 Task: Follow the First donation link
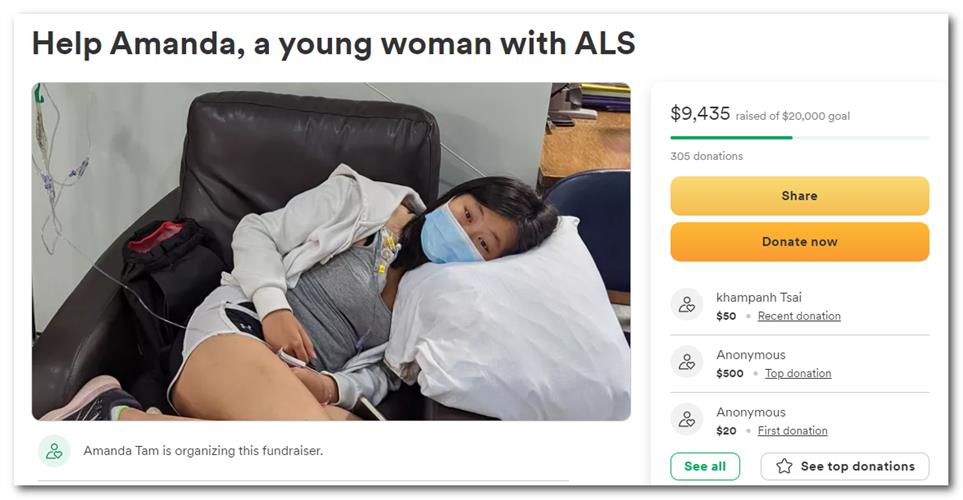click(x=792, y=431)
